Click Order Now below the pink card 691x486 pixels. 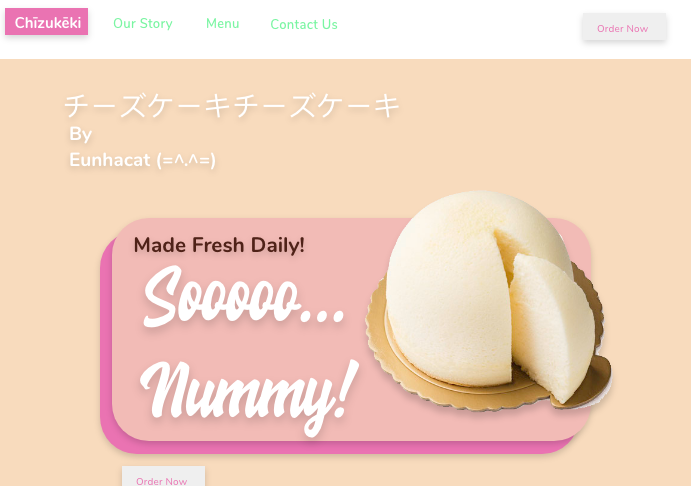[x=163, y=477]
